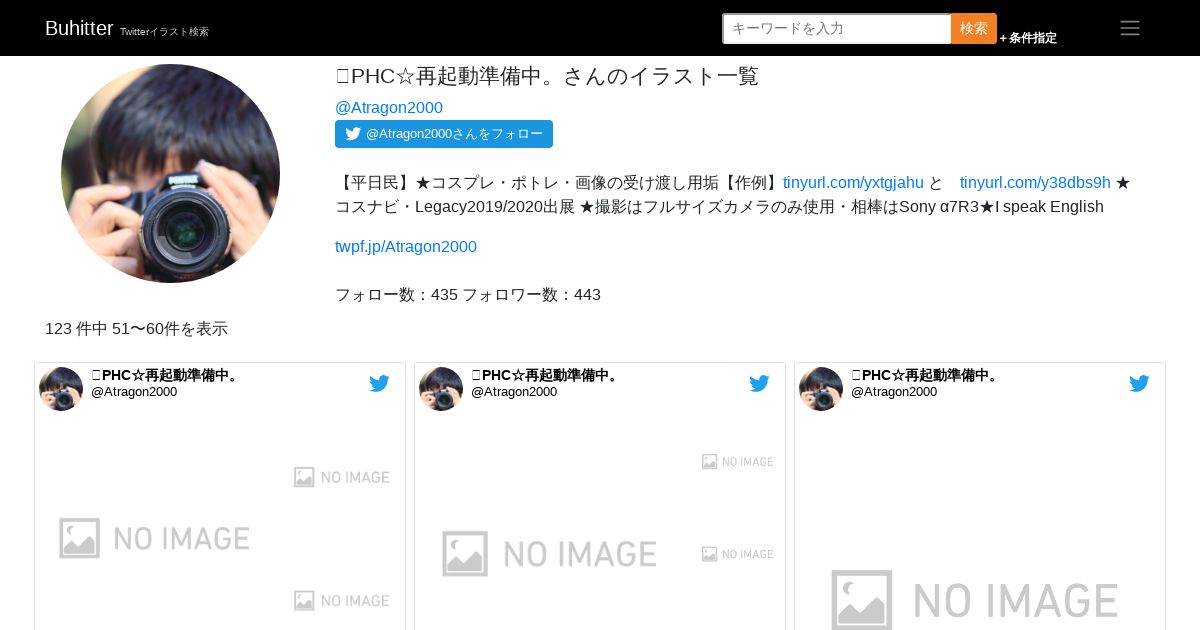The image size is (1200, 630).
Task: Open the hamburger menu icon
Action: (x=1130, y=28)
